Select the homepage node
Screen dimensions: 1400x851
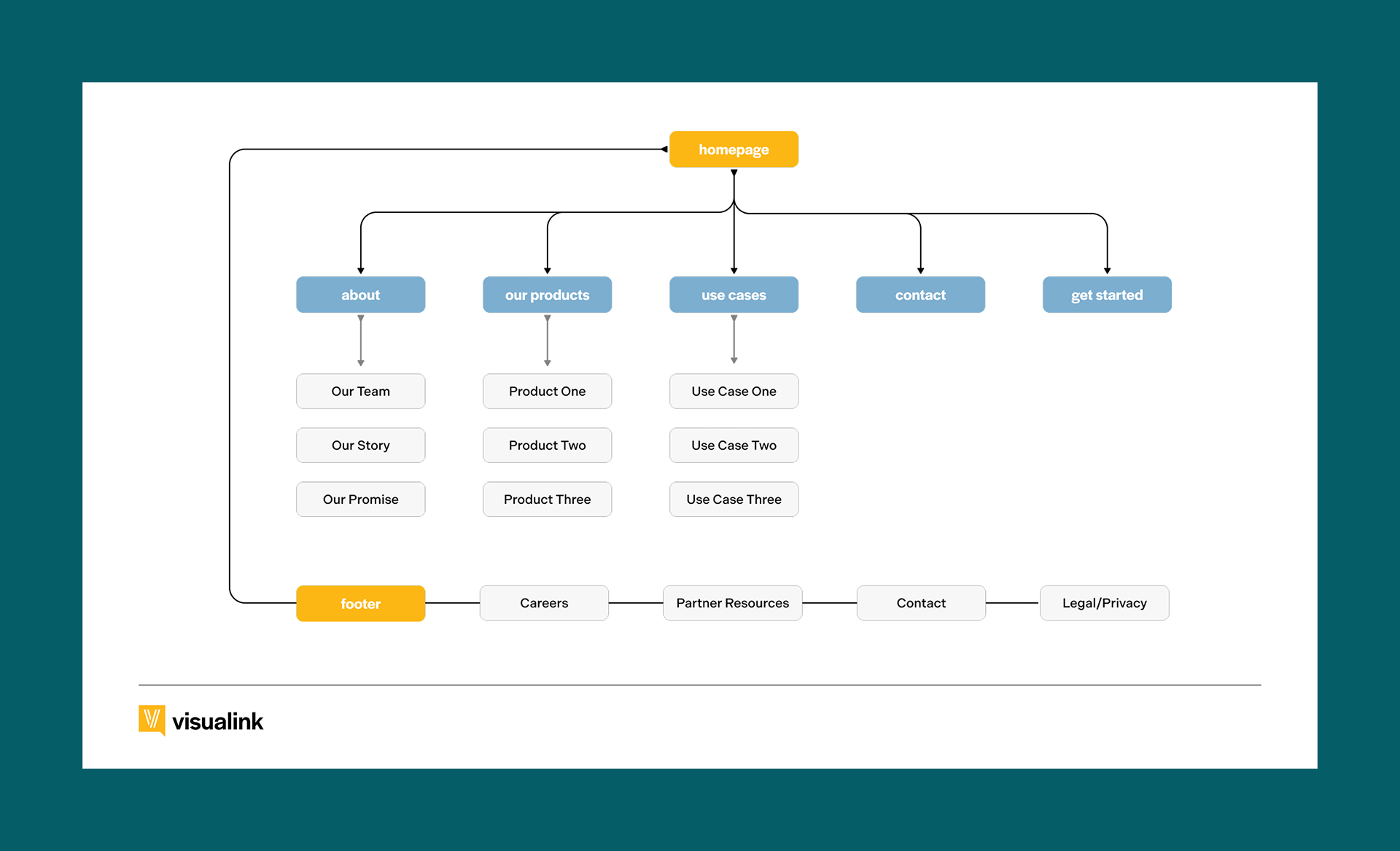click(734, 149)
